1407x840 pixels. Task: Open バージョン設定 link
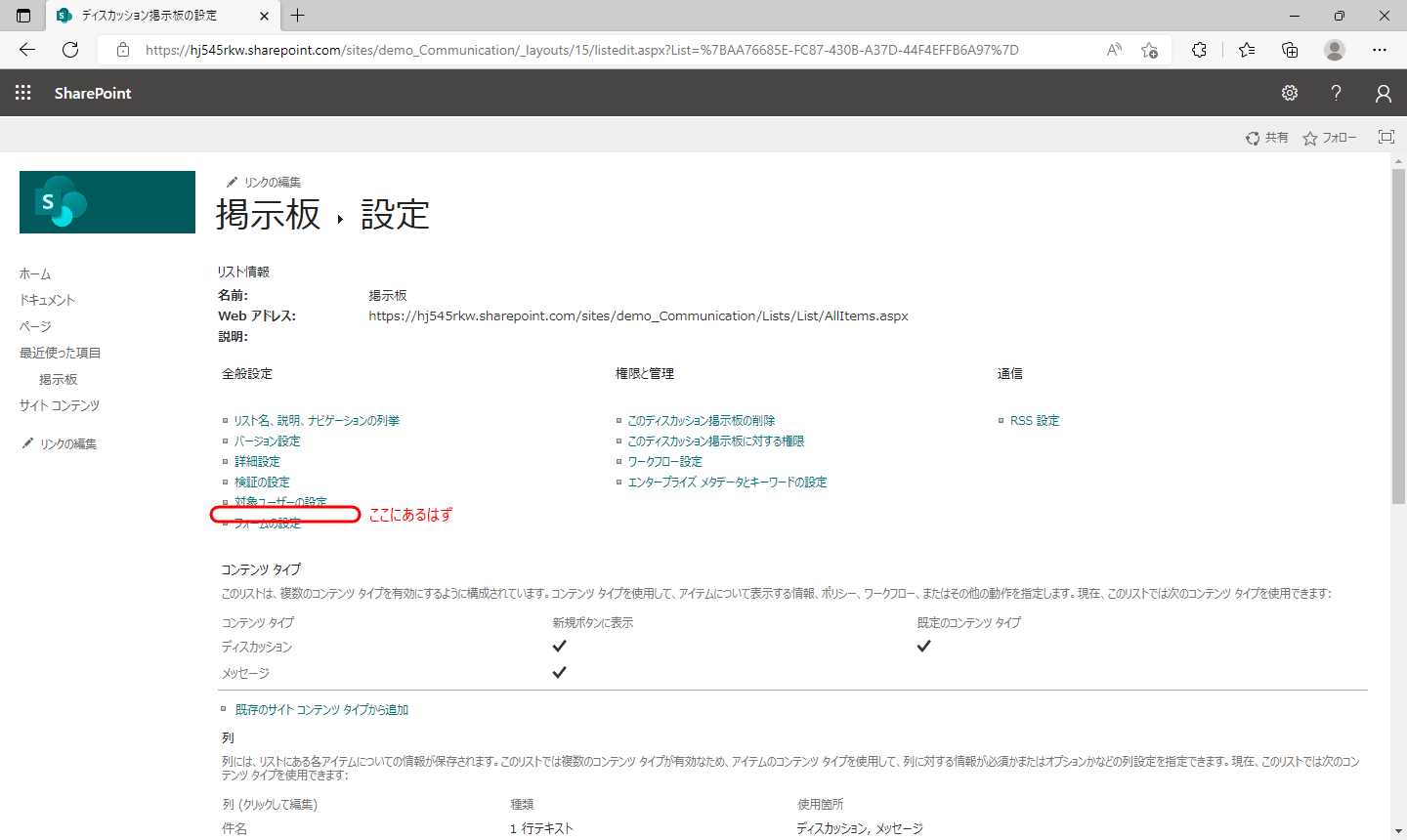(267, 441)
